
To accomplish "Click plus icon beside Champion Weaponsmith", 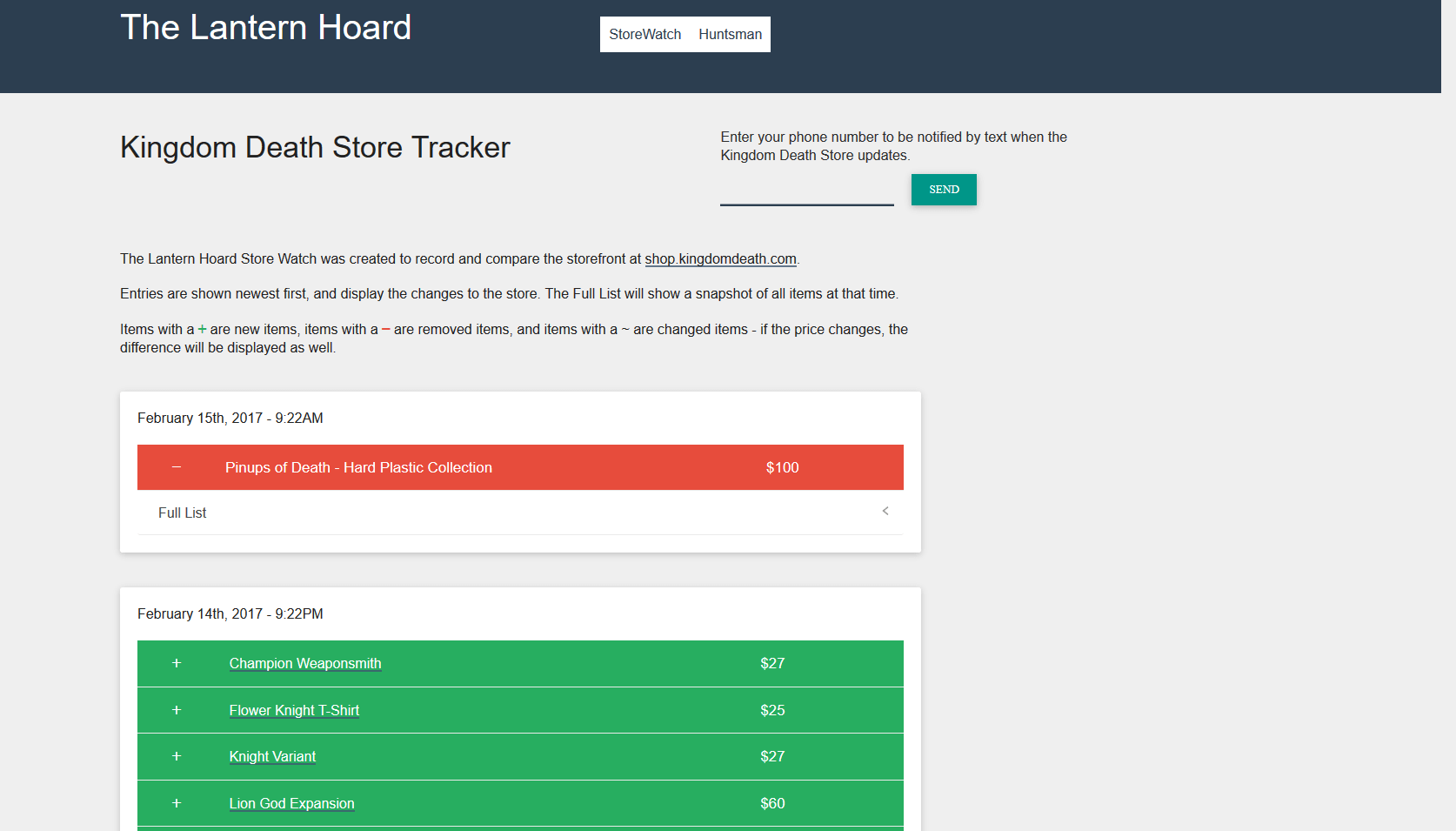I will tap(177, 663).
